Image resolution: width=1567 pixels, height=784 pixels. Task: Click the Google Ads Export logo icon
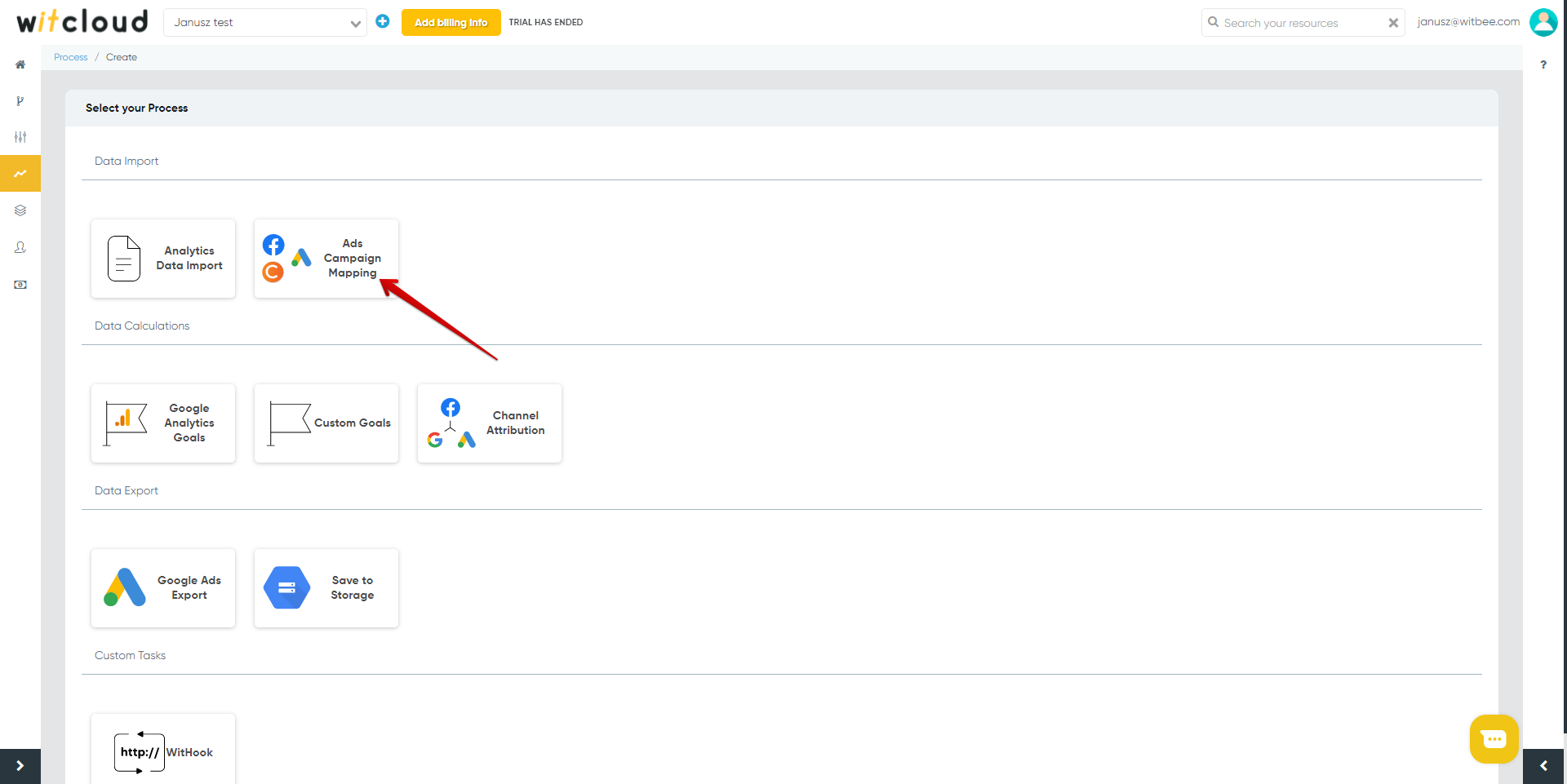click(125, 587)
